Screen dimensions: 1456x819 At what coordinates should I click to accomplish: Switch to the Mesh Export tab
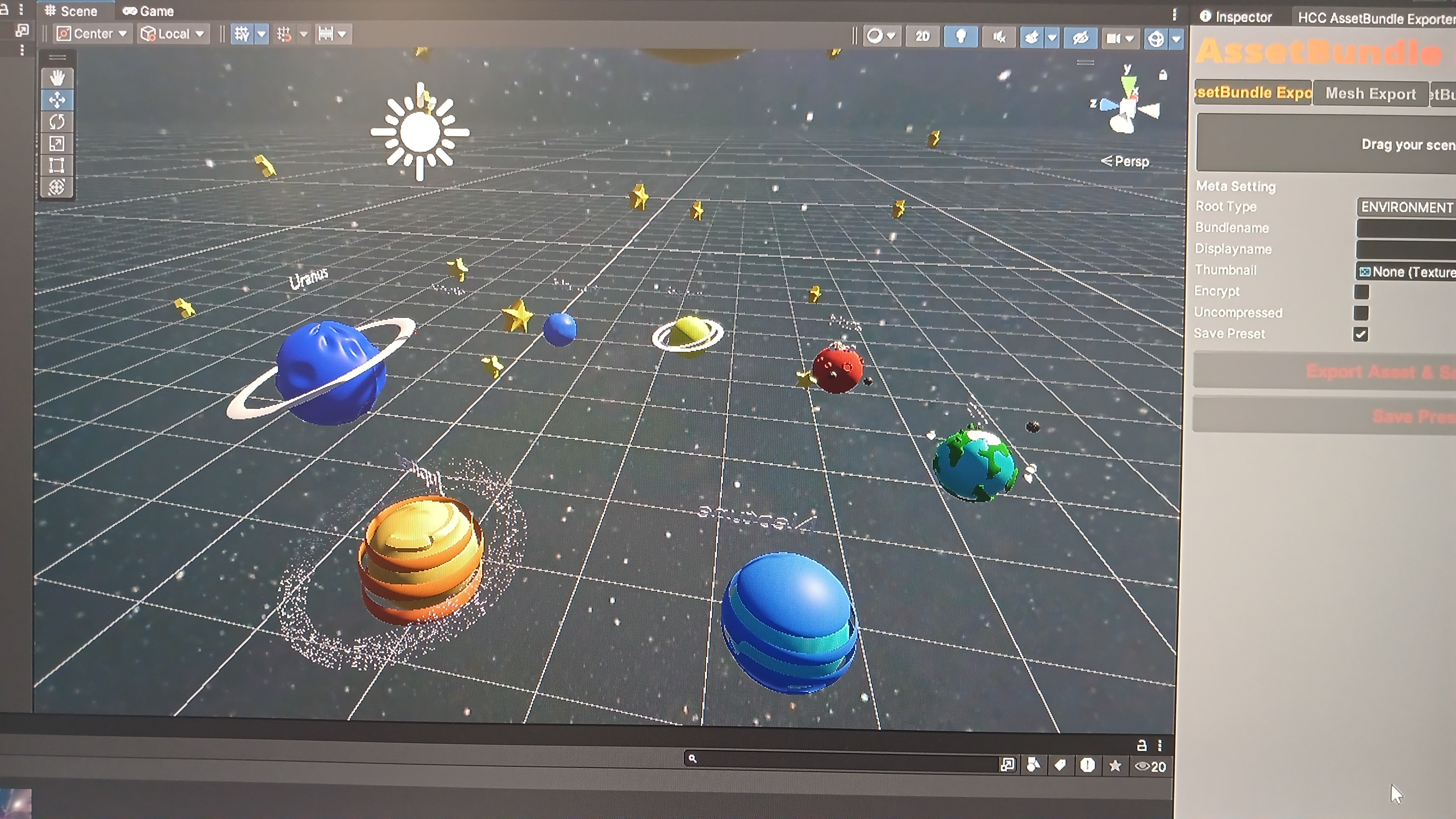click(x=1370, y=94)
